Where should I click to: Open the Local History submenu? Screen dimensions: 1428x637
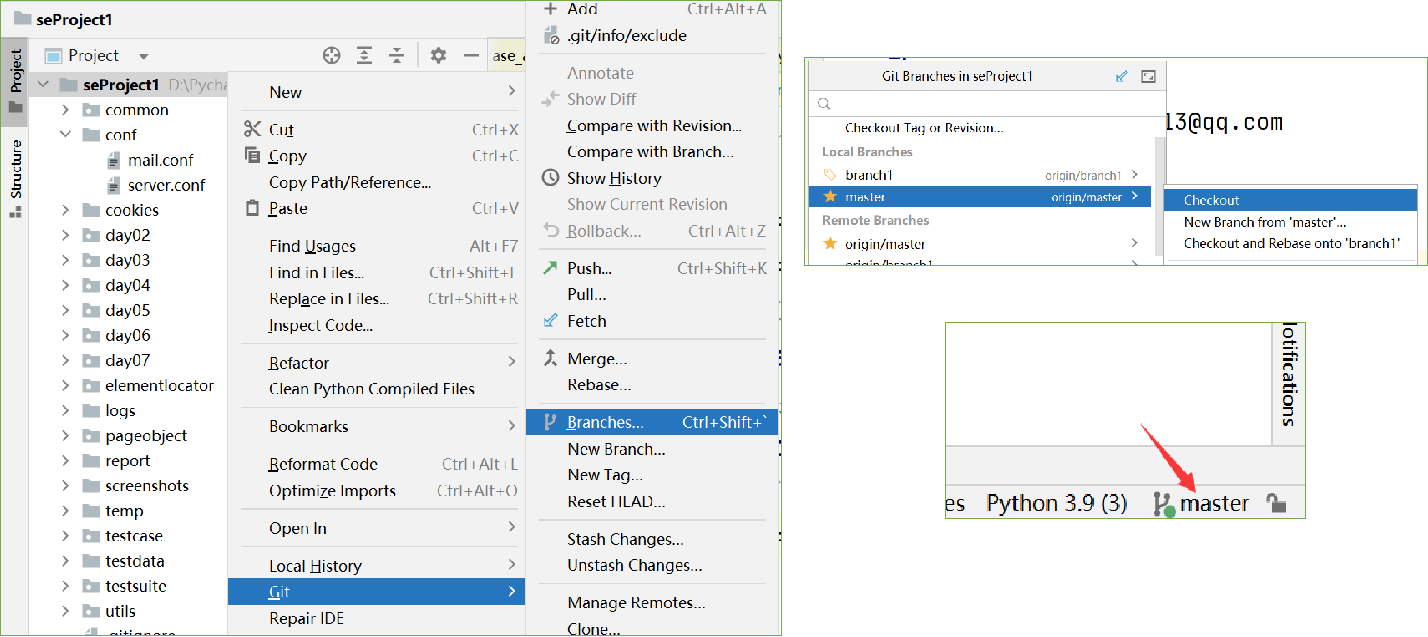coord(376,566)
